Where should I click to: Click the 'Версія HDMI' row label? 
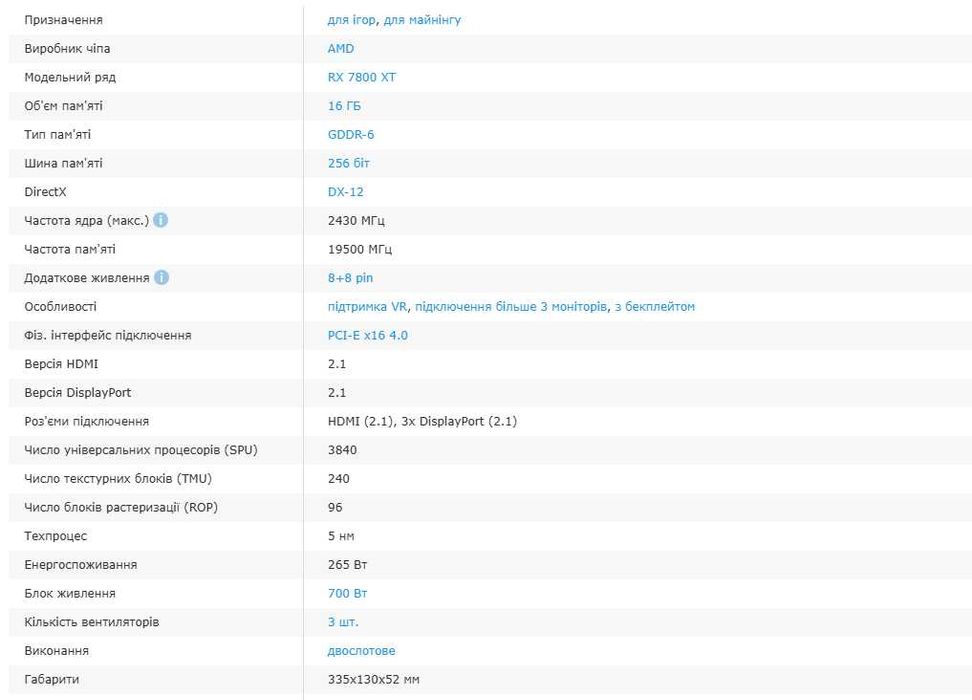(x=61, y=364)
